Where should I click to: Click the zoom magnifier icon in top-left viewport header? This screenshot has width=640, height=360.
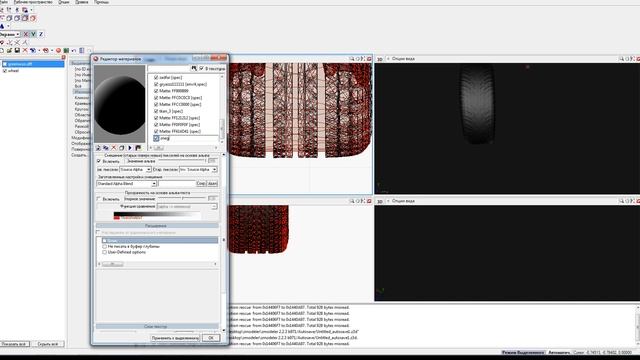(x=351, y=59)
